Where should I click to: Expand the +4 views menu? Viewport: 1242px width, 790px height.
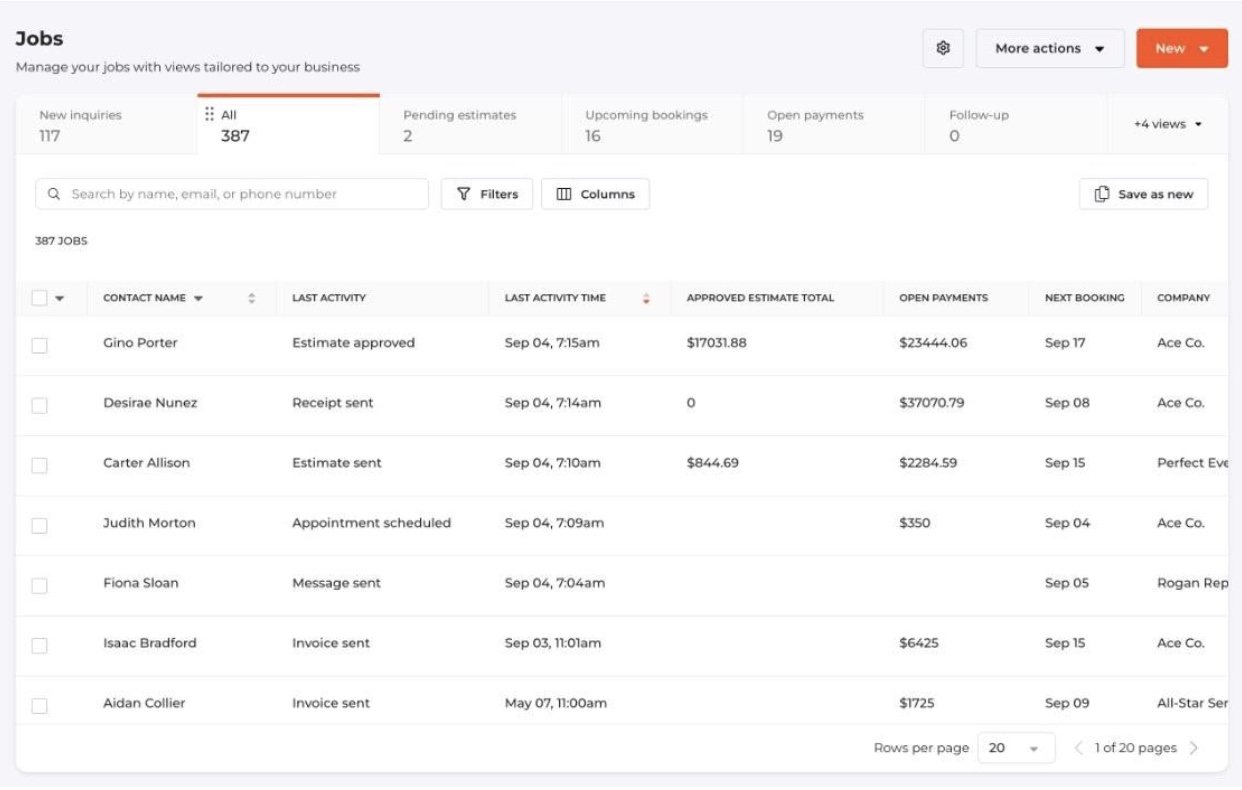tap(1167, 124)
